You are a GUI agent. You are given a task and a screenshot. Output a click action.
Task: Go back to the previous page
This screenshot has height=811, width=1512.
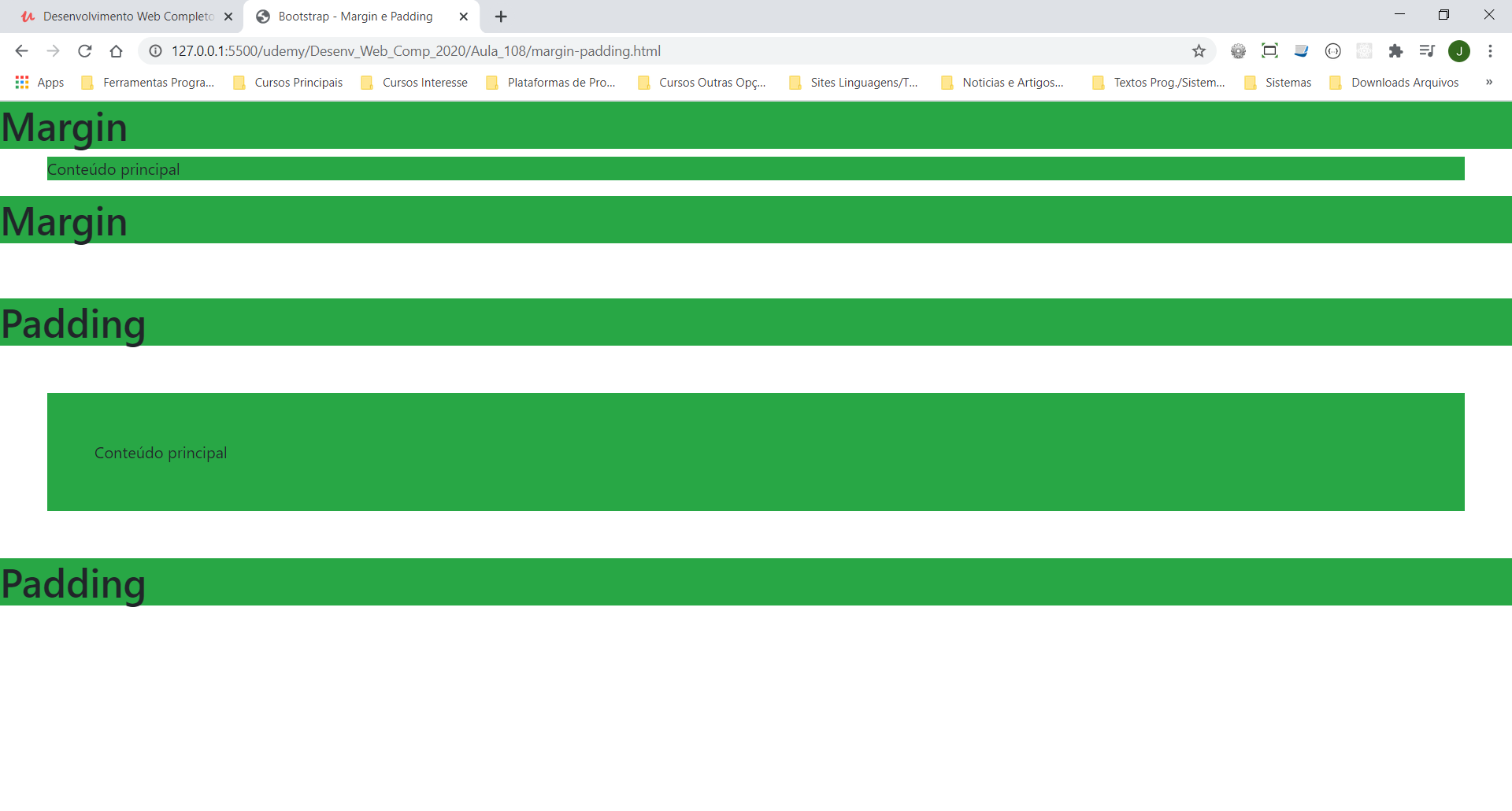point(21,51)
